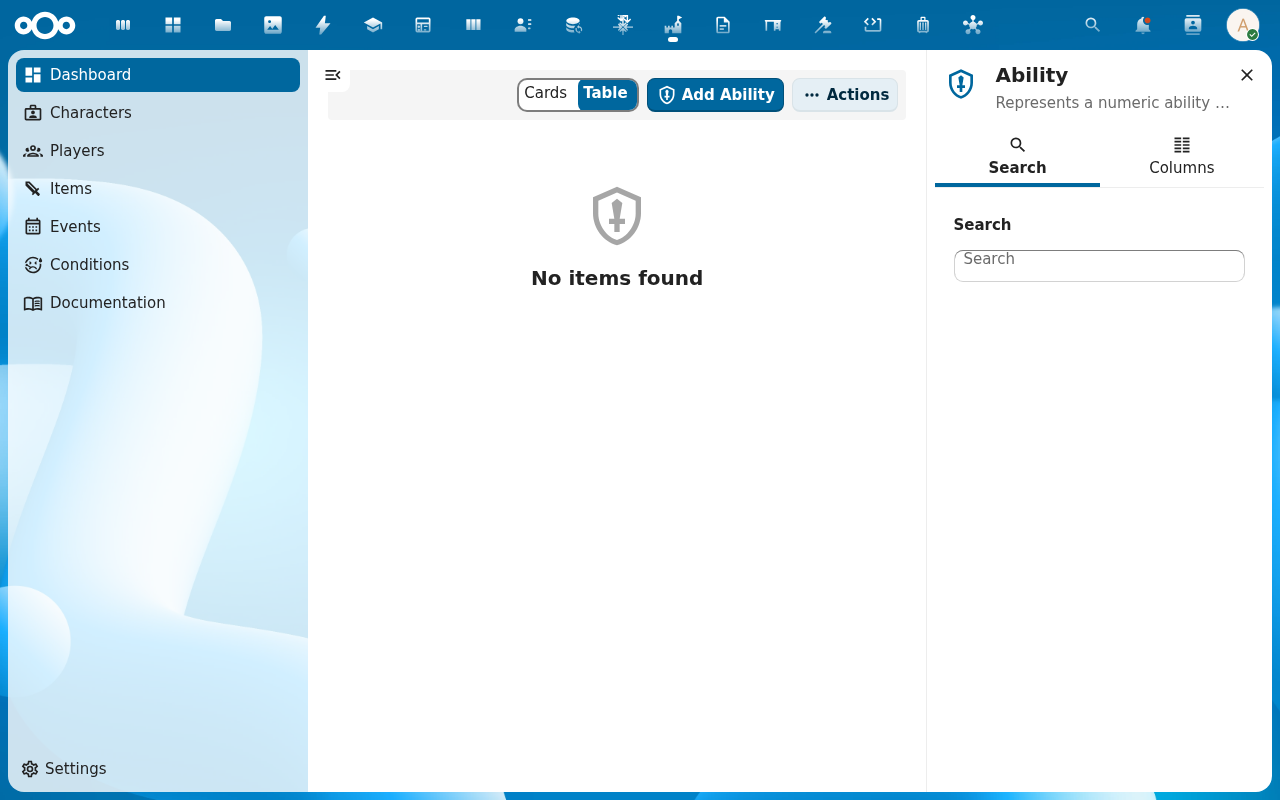Open the desk app icon
This screenshot has height=800, width=1280.
click(x=773, y=25)
